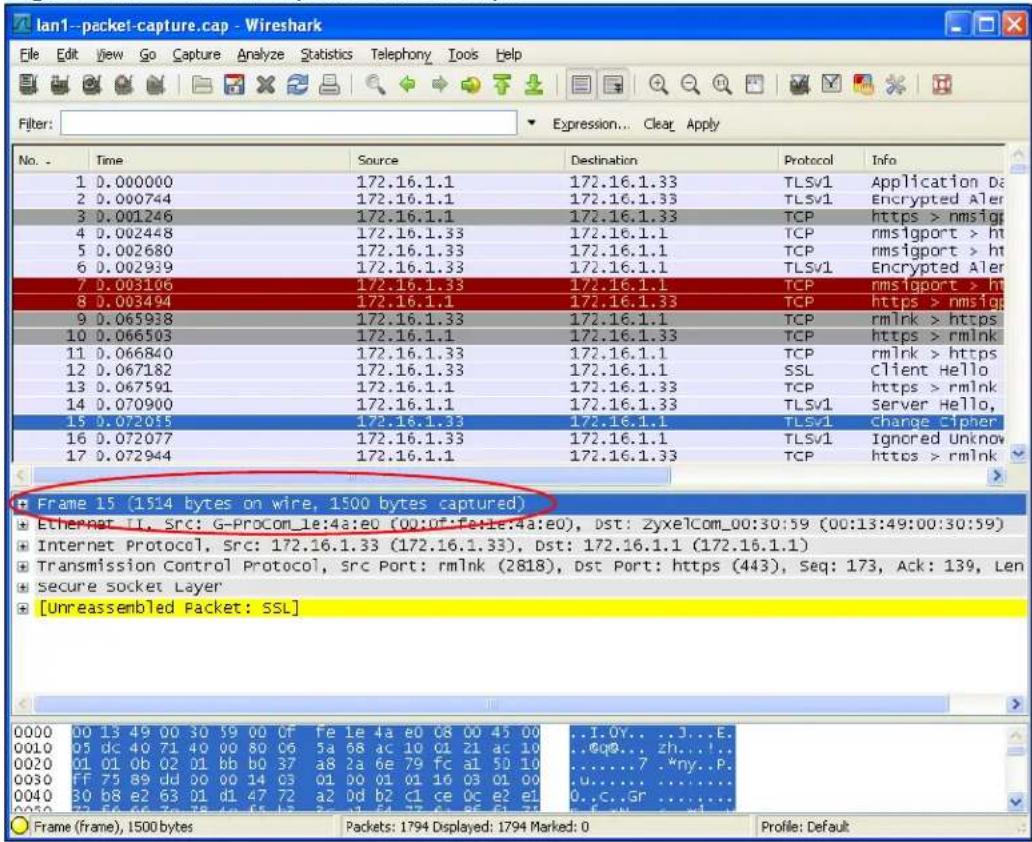This screenshot has height=842, width=1032.
Task: Click the Expression... button
Action: coord(591,124)
